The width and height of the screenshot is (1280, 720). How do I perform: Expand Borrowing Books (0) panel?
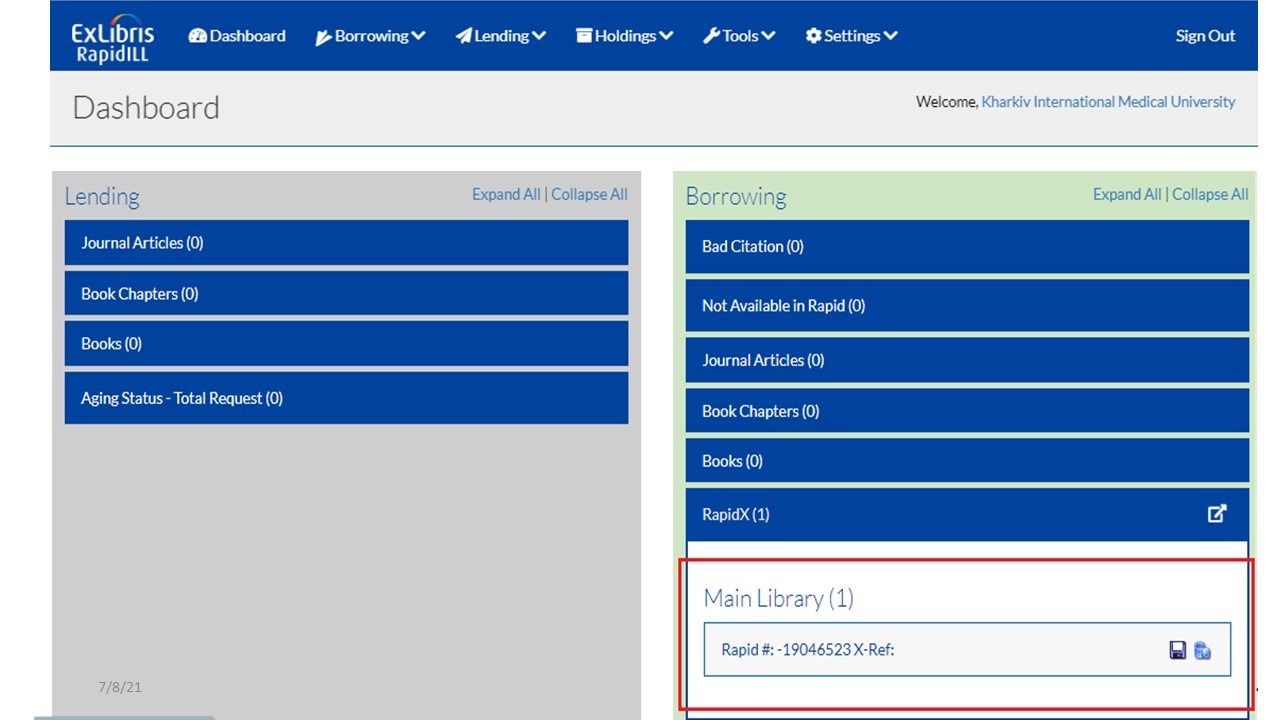967,461
